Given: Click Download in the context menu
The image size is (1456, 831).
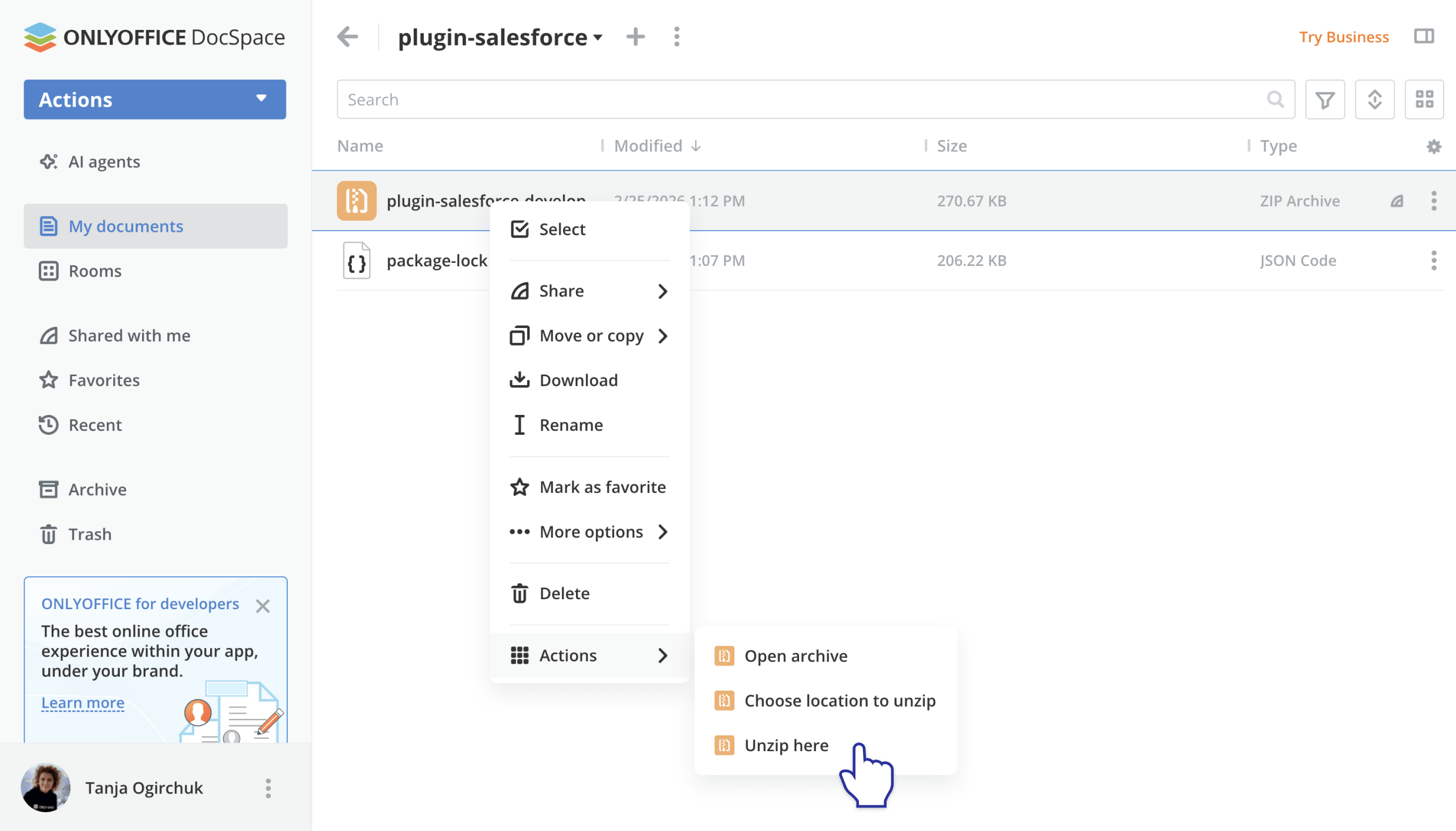Looking at the screenshot, I should [578, 380].
